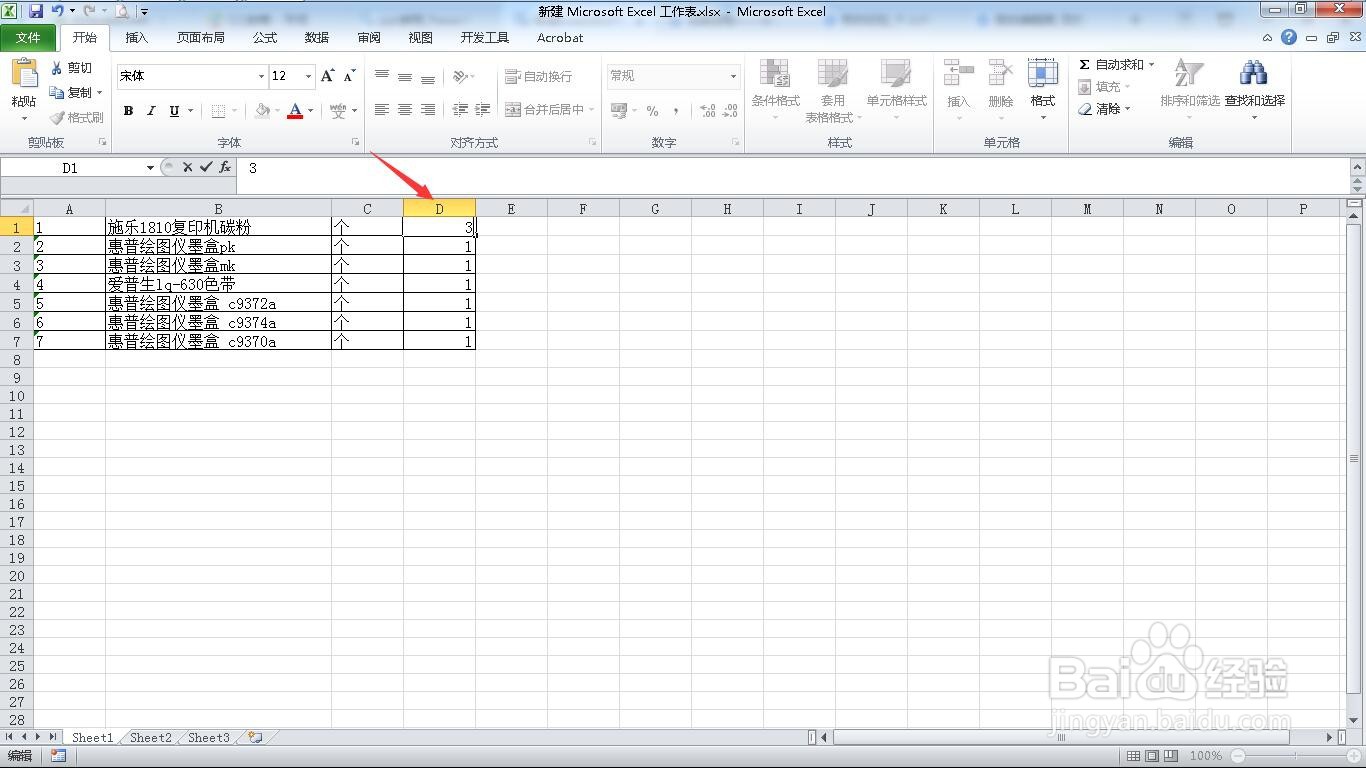Screen dimensions: 1366x768
Task: Toggle Underline formatting
Action: [174, 110]
